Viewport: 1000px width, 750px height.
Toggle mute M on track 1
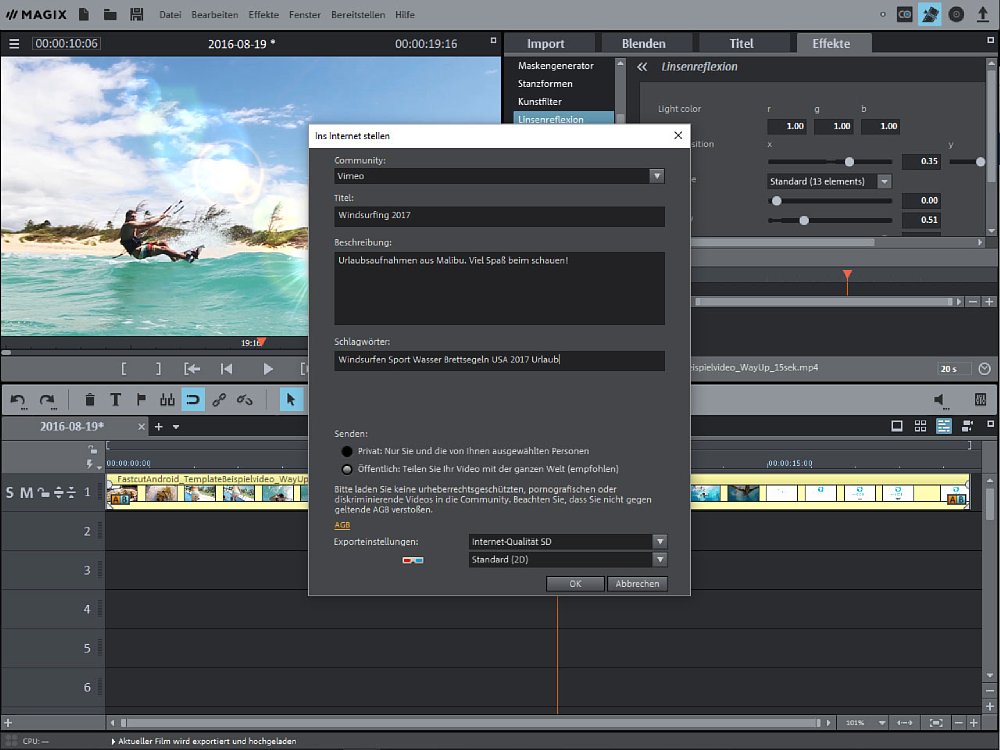click(x=27, y=492)
